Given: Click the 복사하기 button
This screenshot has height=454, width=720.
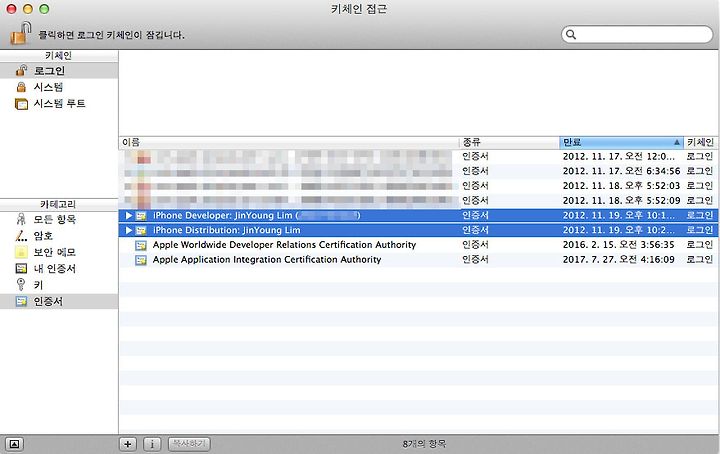Looking at the screenshot, I should 189,444.
